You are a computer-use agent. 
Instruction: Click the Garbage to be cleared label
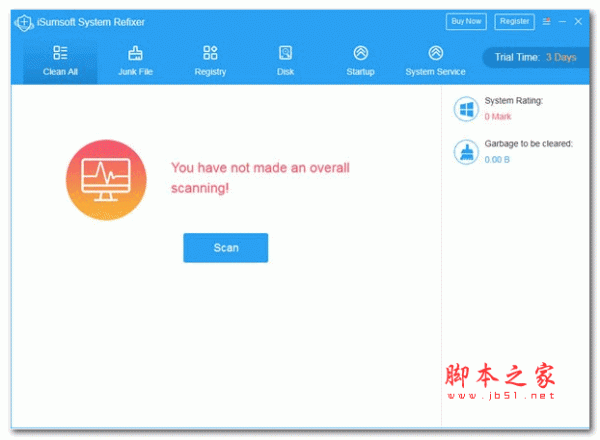click(x=528, y=143)
